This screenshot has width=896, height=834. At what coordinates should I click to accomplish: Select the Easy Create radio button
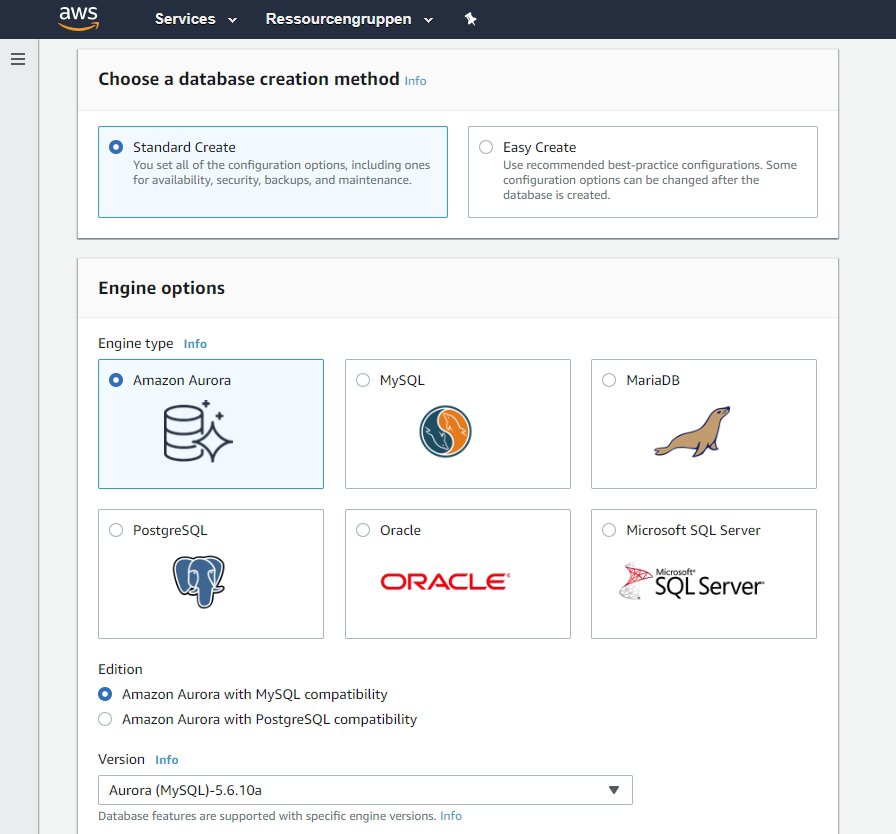(486, 147)
